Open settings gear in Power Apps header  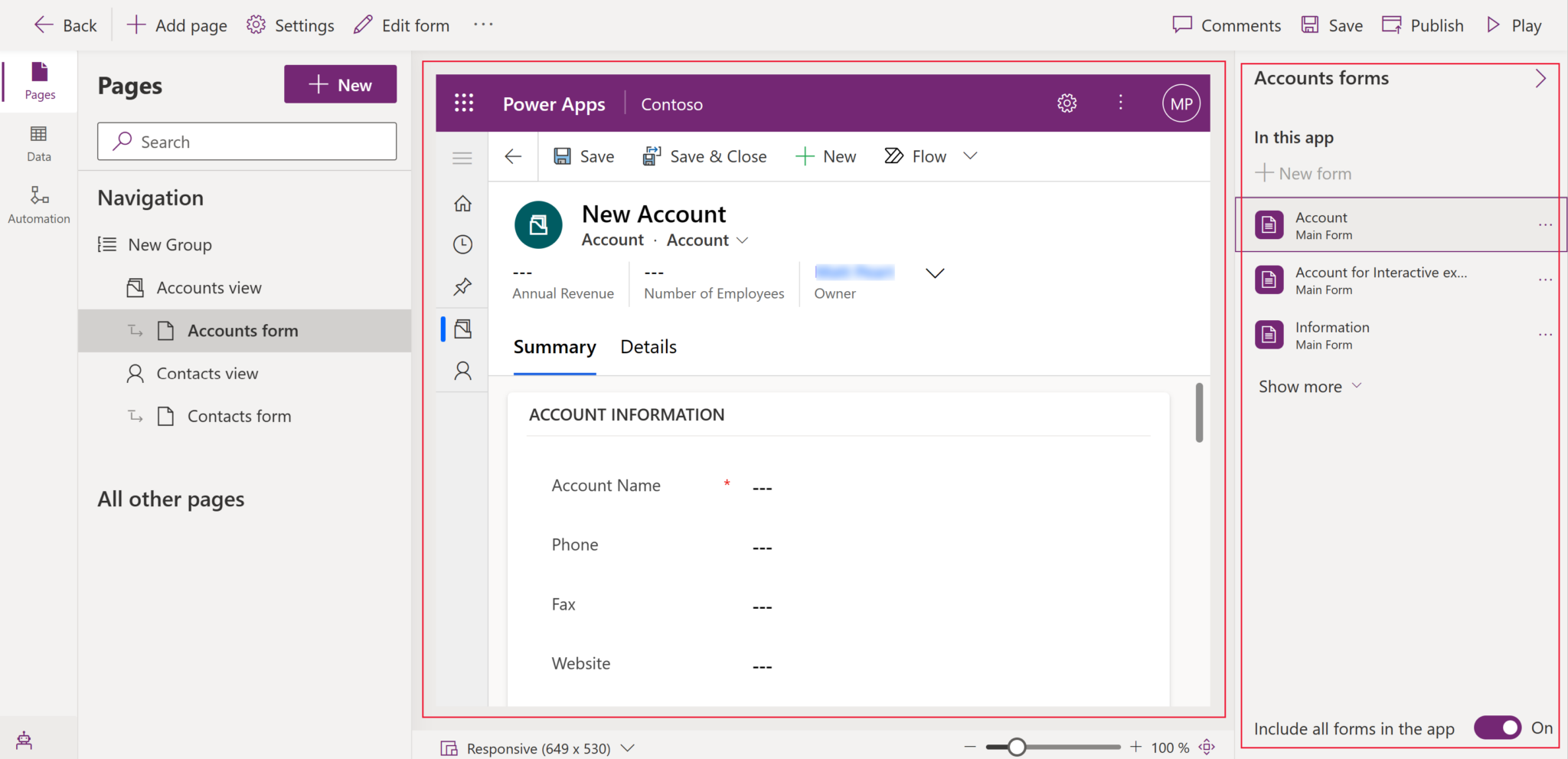(x=1067, y=103)
